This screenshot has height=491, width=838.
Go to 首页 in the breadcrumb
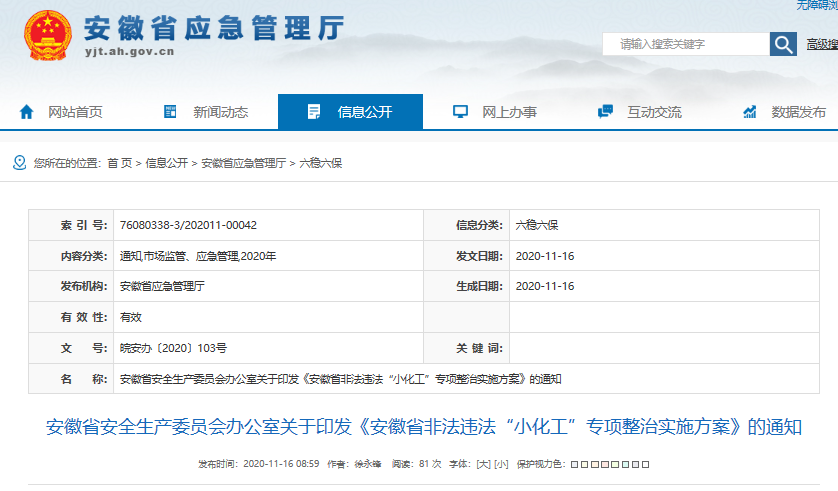tap(120, 163)
